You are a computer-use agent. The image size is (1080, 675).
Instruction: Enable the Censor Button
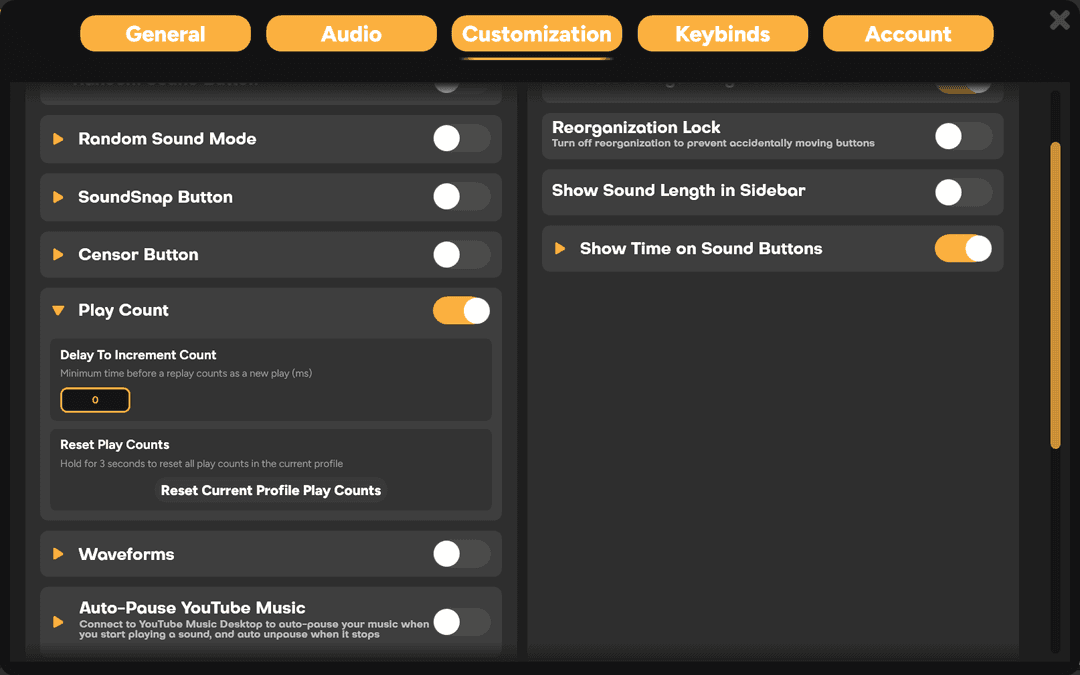tap(461, 254)
